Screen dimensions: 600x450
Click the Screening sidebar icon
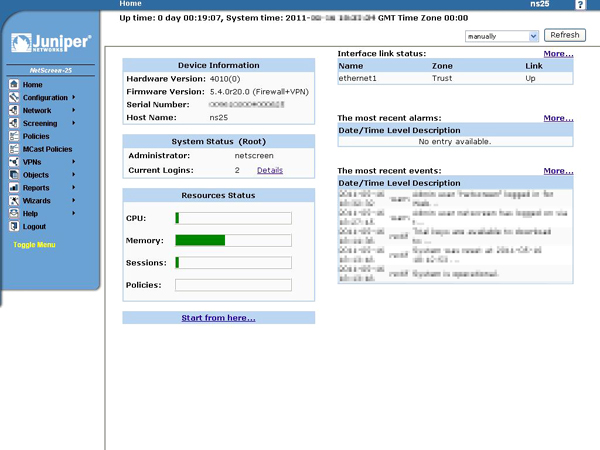(14, 123)
